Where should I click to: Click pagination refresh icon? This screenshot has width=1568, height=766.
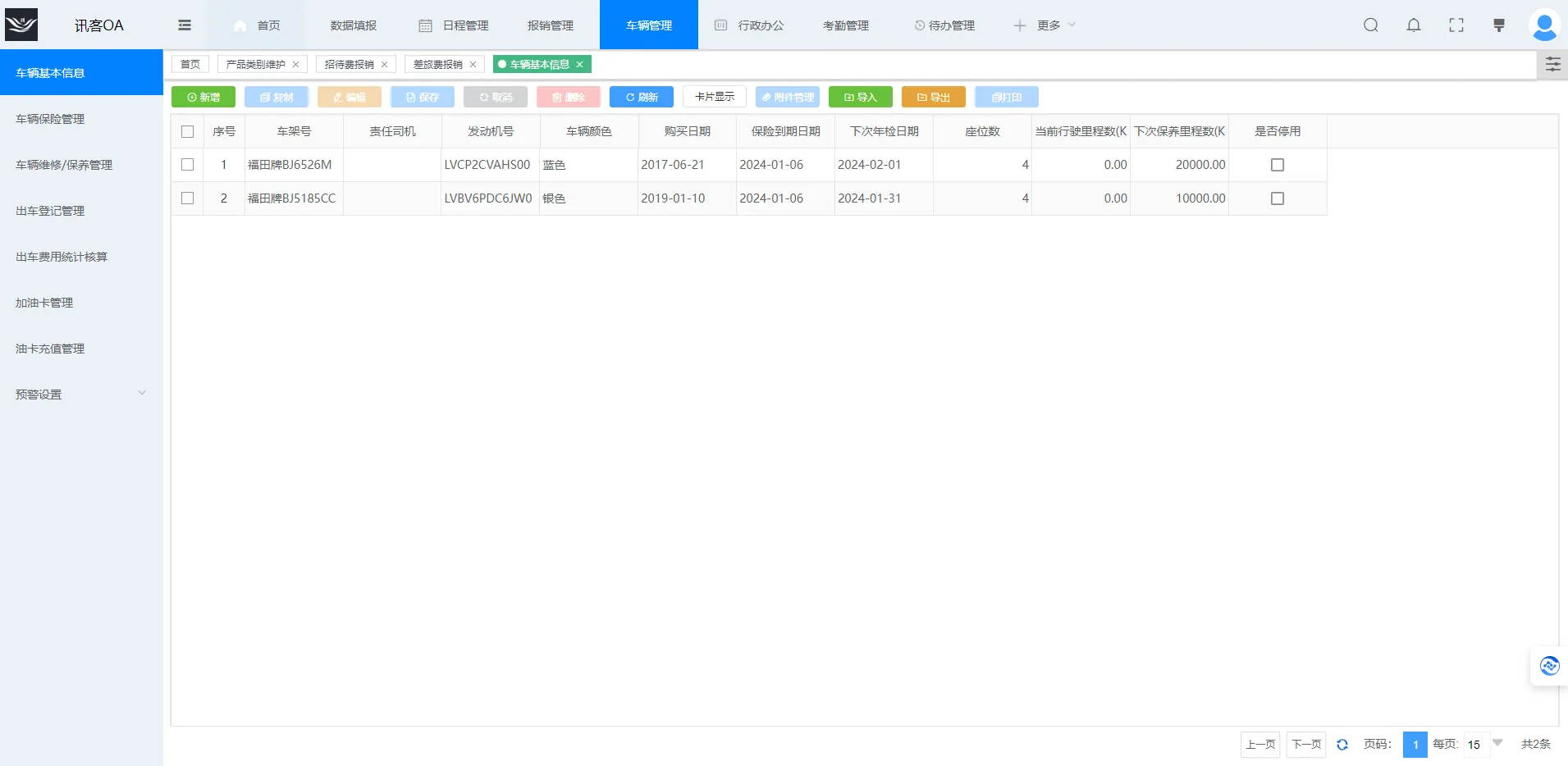(1342, 745)
